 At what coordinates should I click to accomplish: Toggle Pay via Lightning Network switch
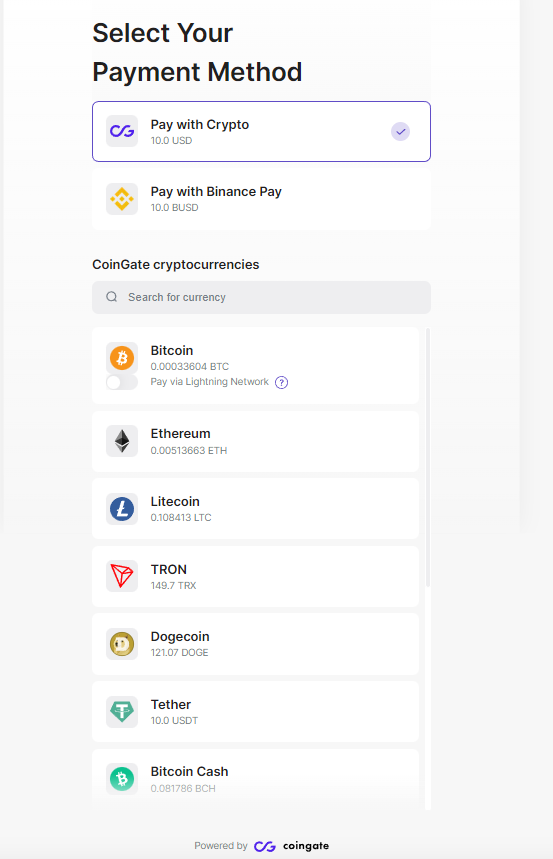(122, 382)
